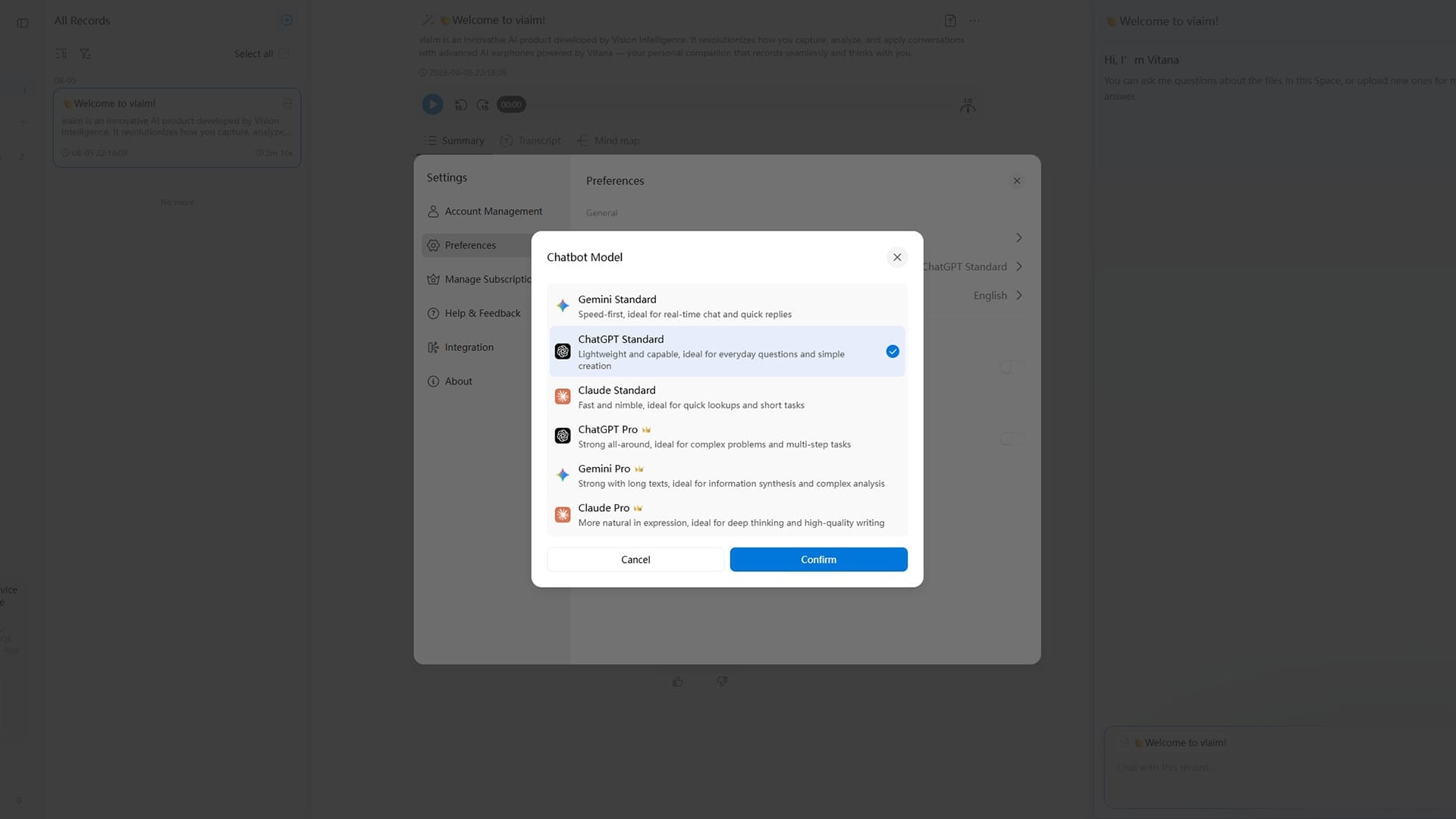Cancel the chatbot model selection
Image resolution: width=1456 pixels, height=819 pixels.
(x=635, y=560)
